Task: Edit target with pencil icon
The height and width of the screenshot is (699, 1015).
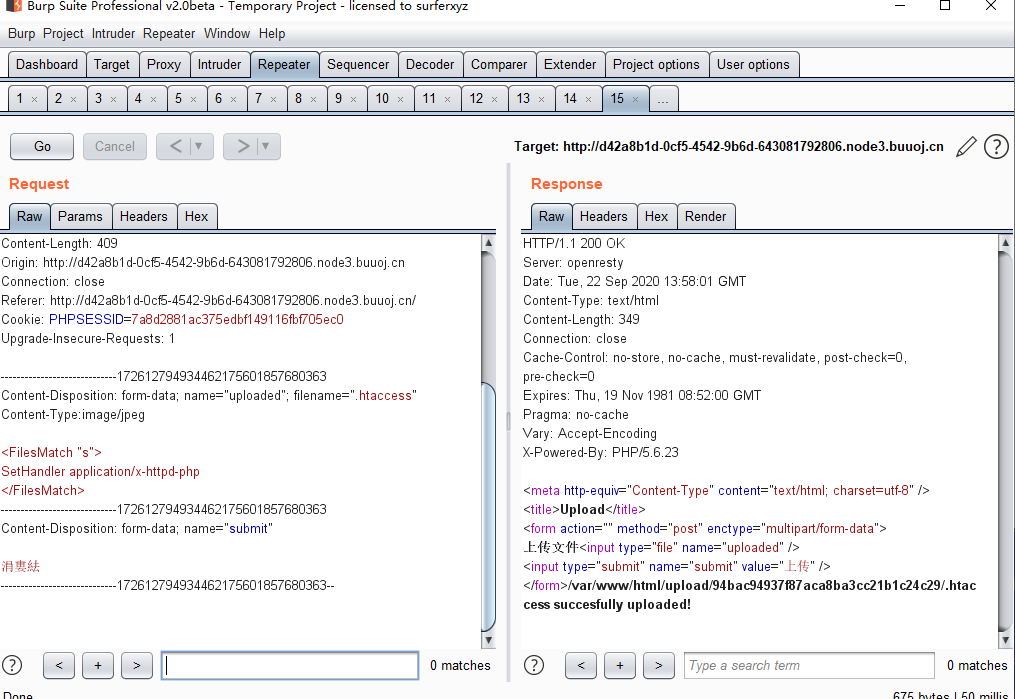Action: click(966, 147)
